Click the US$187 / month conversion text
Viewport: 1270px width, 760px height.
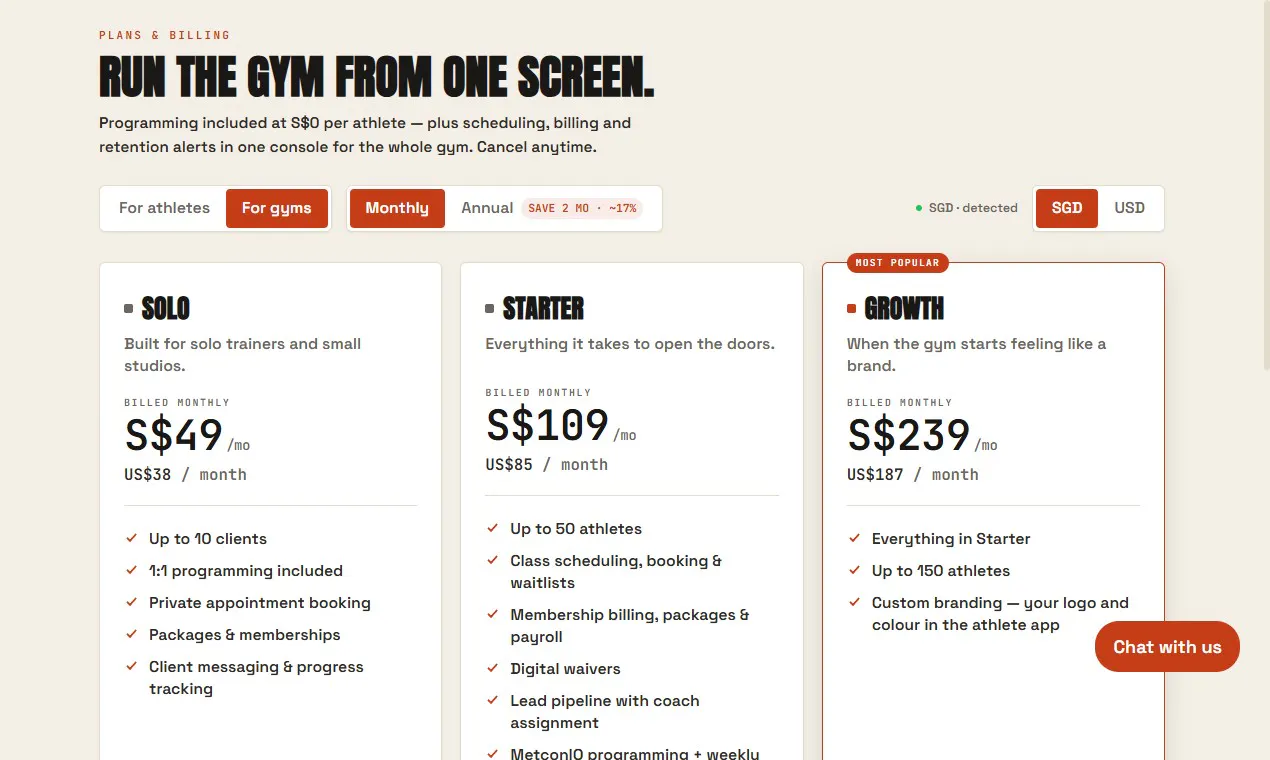tap(913, 474)
